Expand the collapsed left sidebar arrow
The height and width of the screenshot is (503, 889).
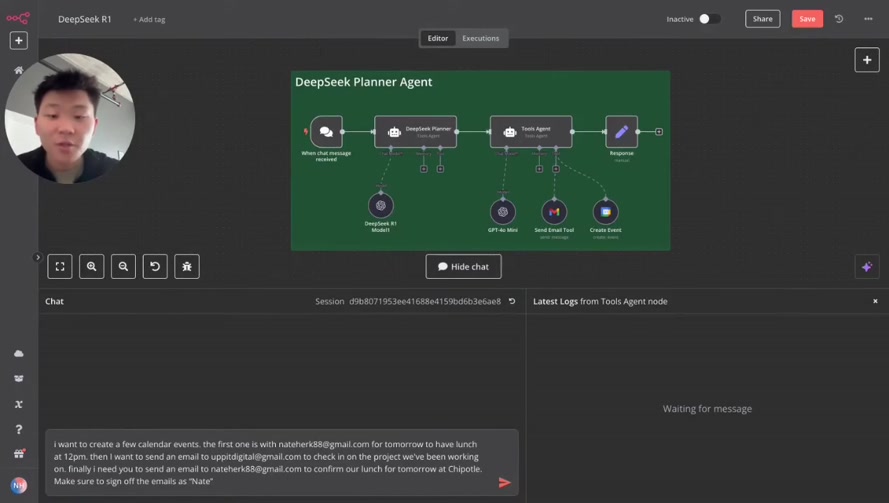pyautogui.click(x=37, y=257)
